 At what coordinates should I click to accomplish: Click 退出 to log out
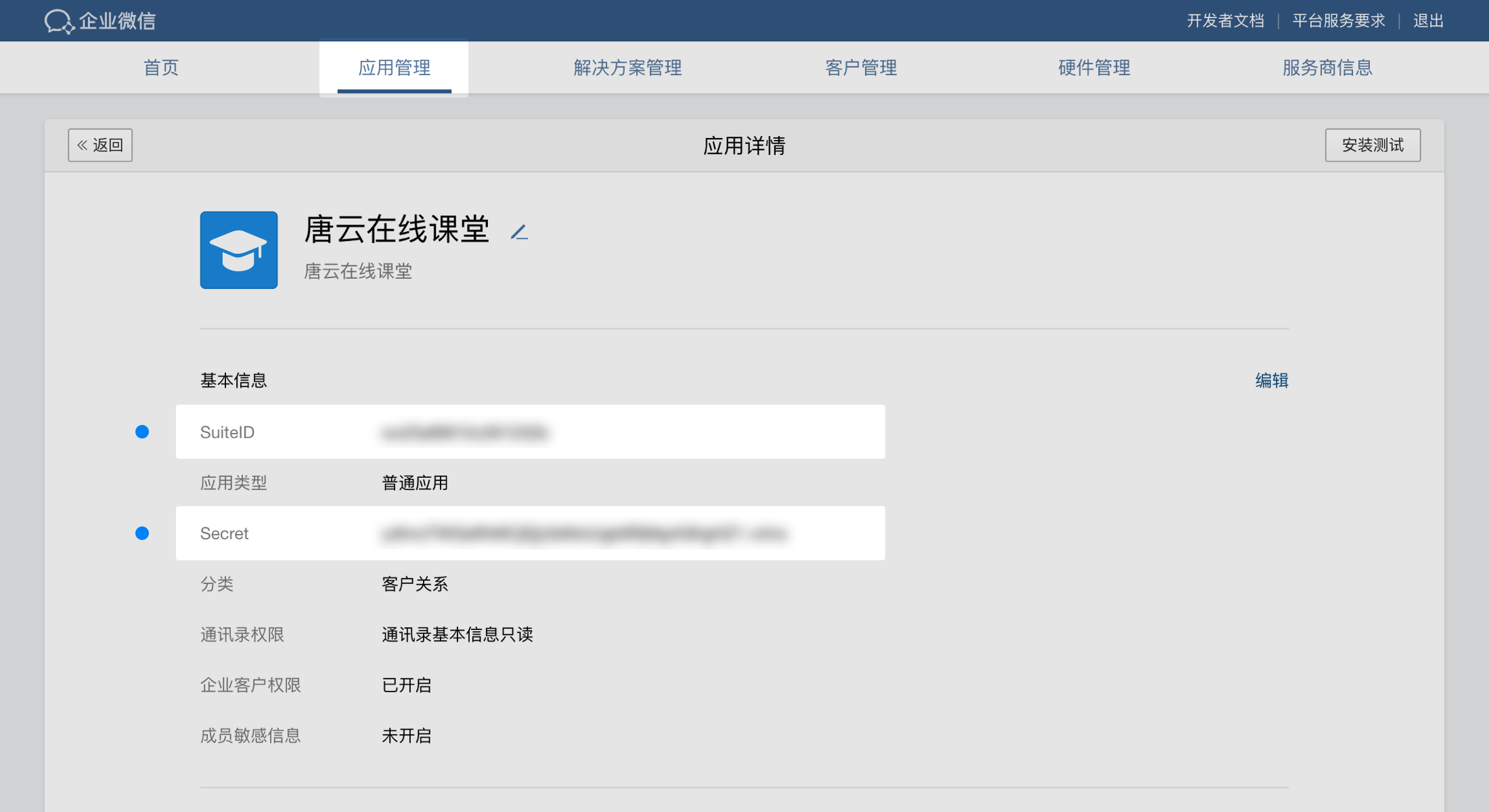(x=1428, y=21)
